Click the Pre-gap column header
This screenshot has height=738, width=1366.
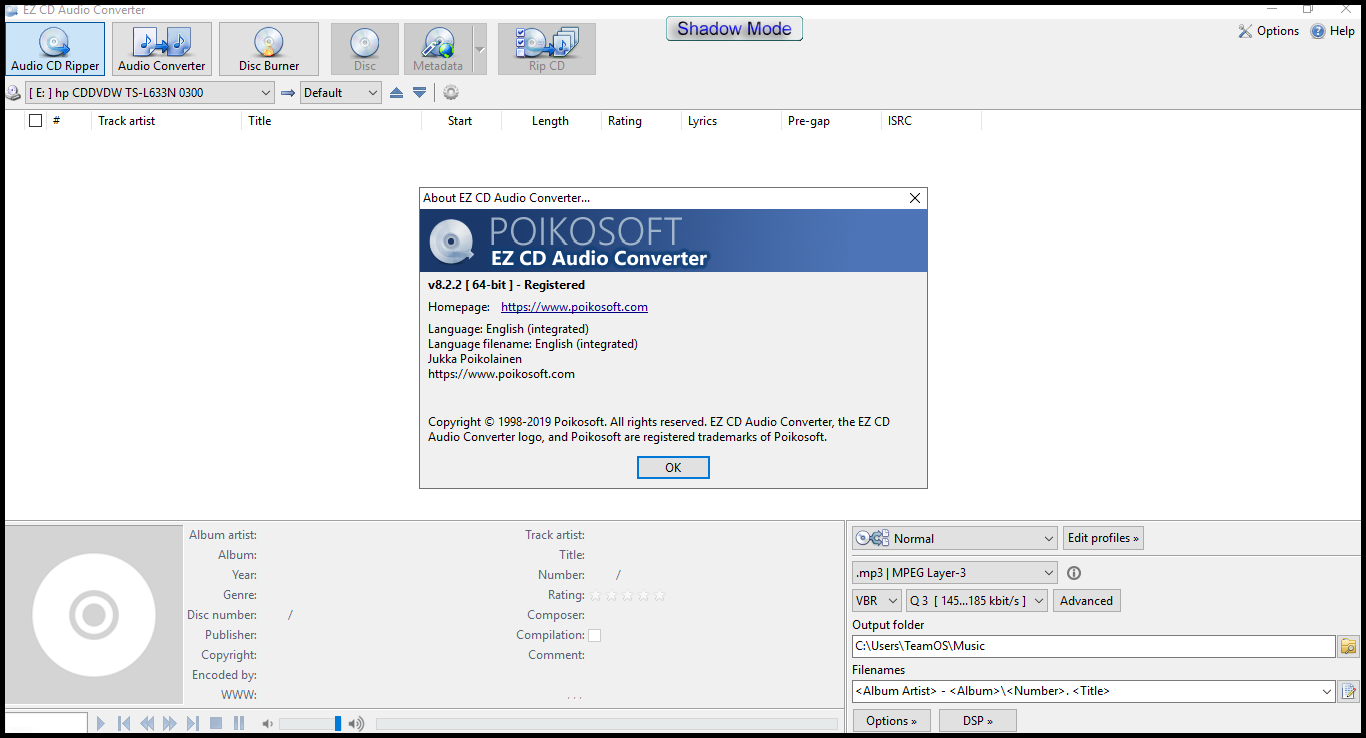pyautogui.click(x=831, y=121)
